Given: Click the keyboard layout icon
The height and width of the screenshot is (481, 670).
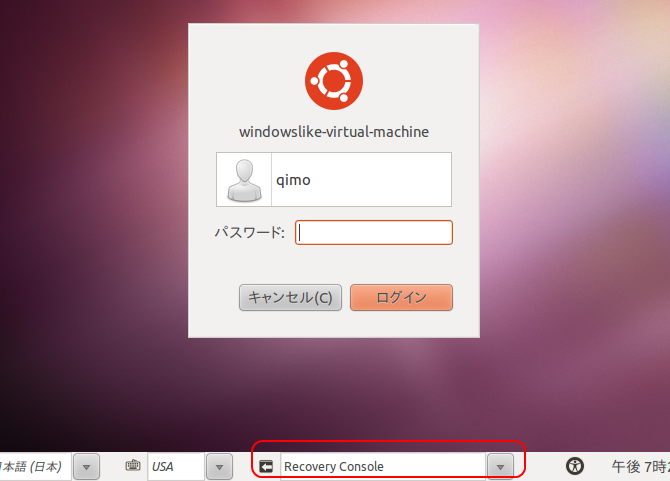Looking at the screenshot, I should (x=133, y=465).
